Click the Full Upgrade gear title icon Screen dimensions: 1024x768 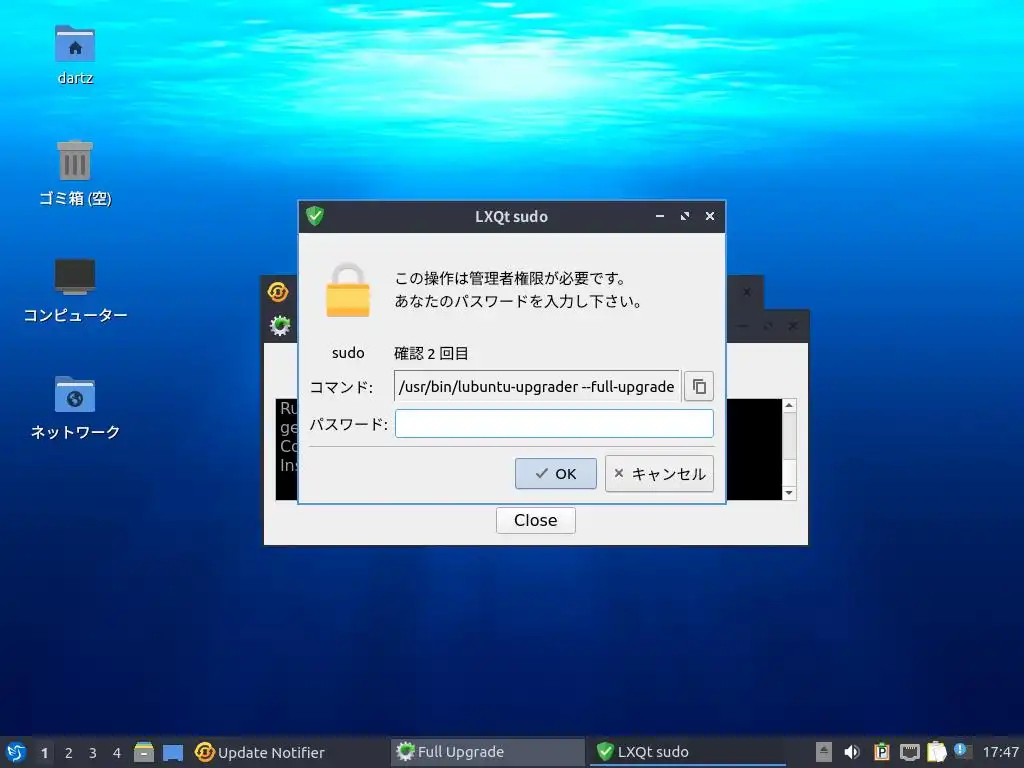pos(280,325)
